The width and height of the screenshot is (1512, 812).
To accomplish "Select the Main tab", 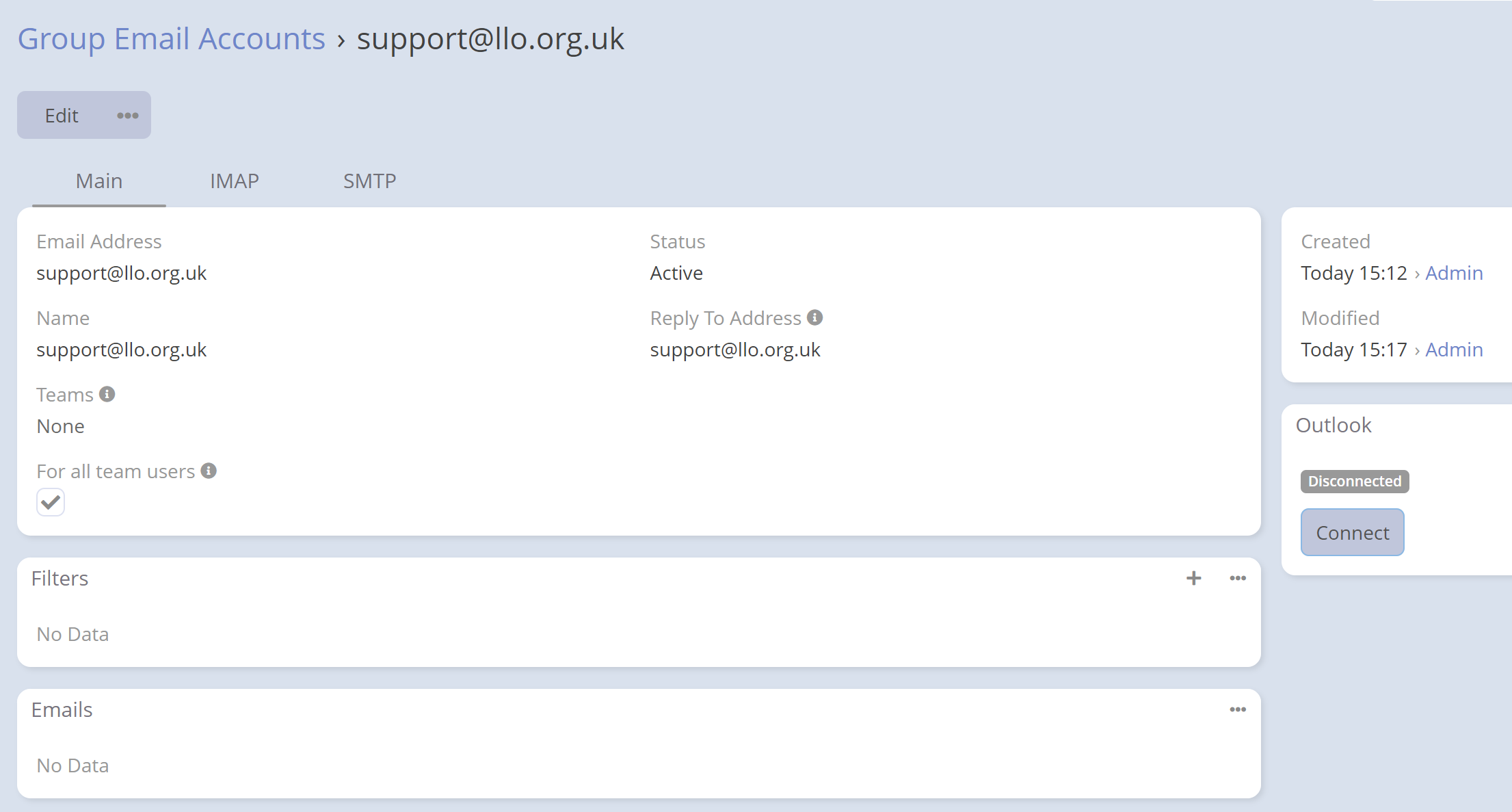I will tap(99, 181).
